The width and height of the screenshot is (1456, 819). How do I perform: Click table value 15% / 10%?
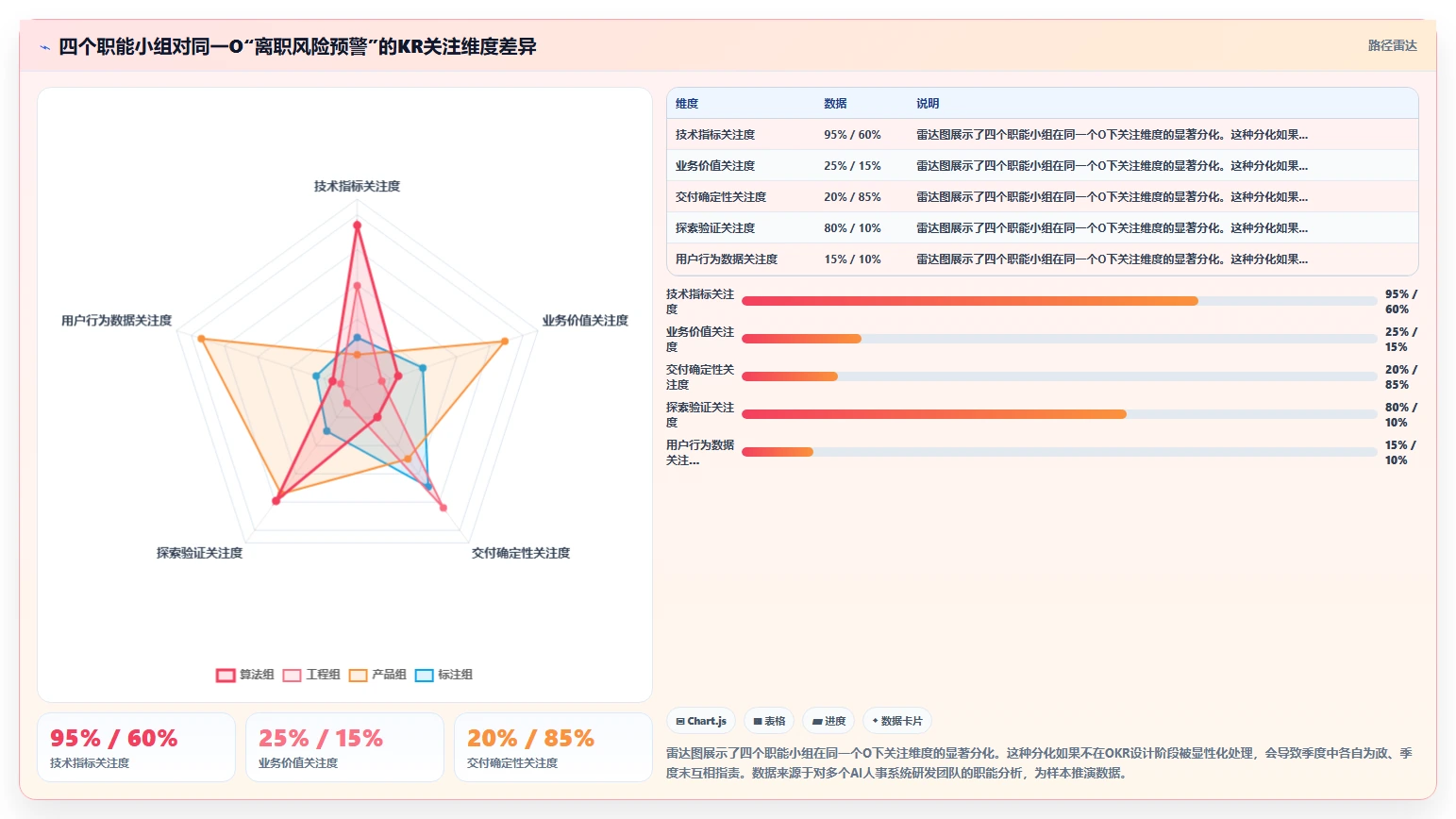tap(852, 259)
